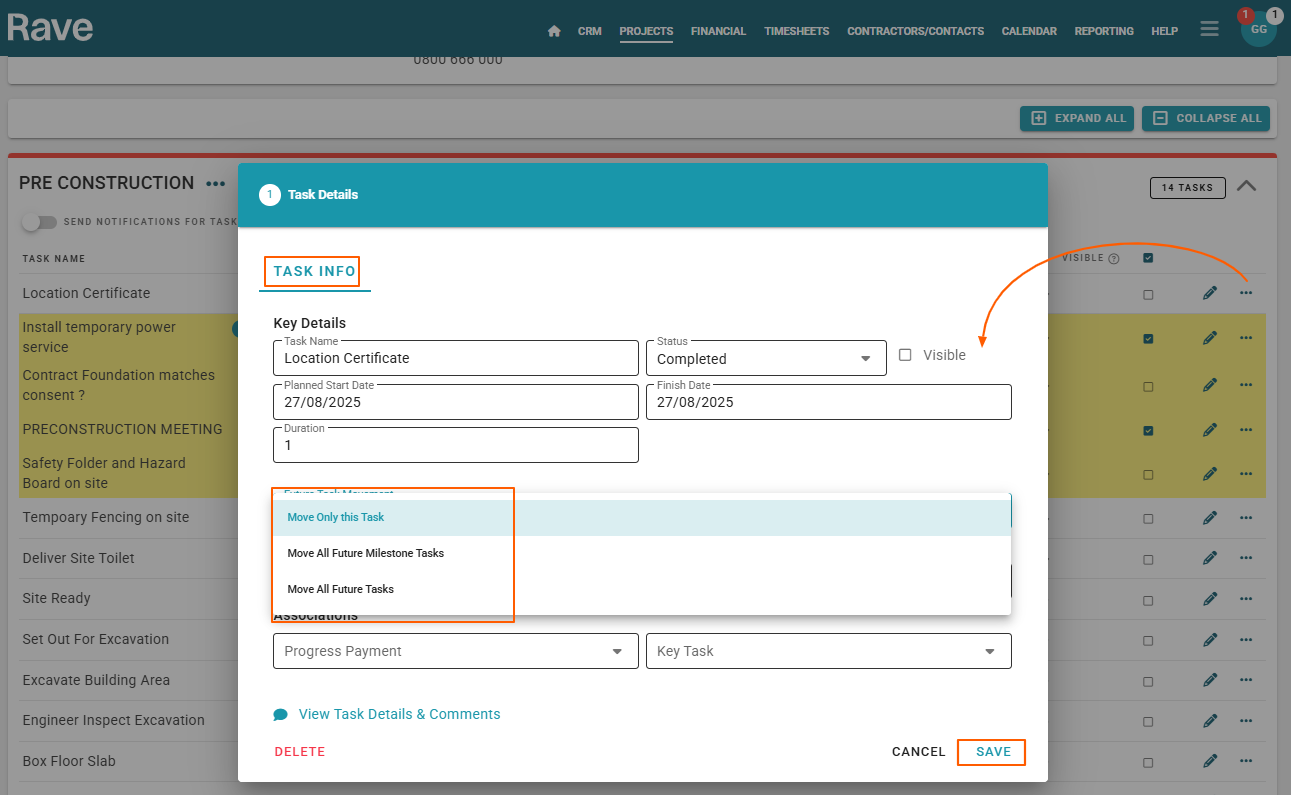Edit the Site Ready task

point(1210,599)
